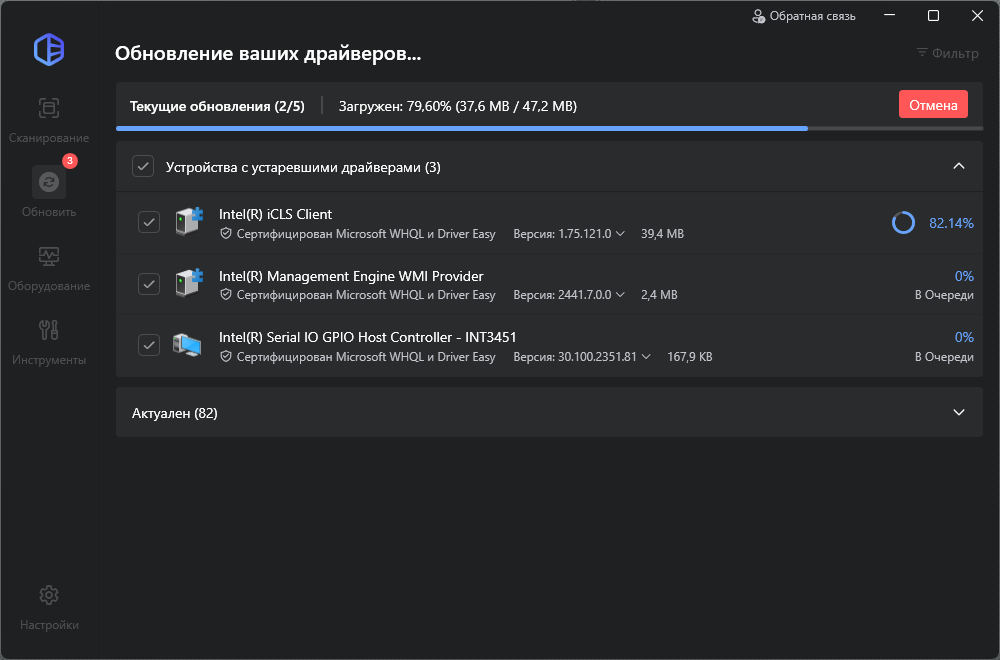Click the Текущие обновления (2/5) label

click(217, 106)
